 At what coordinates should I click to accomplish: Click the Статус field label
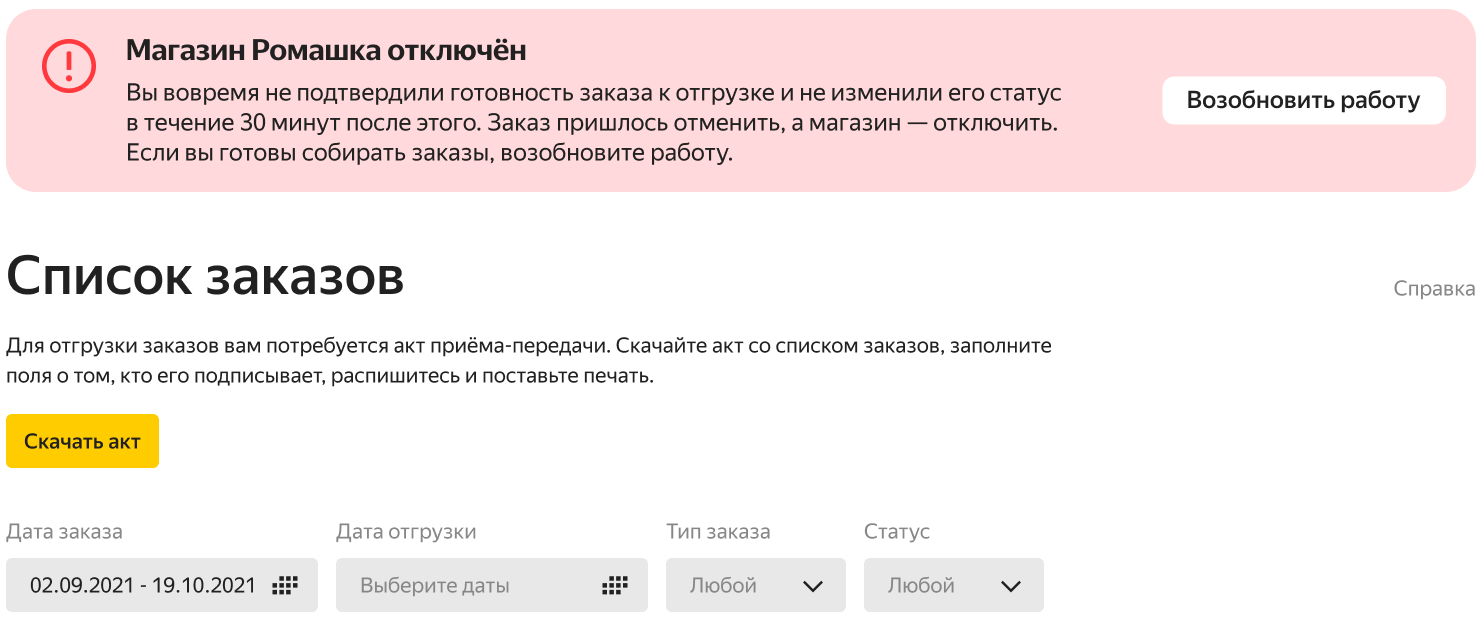[897, 532]
